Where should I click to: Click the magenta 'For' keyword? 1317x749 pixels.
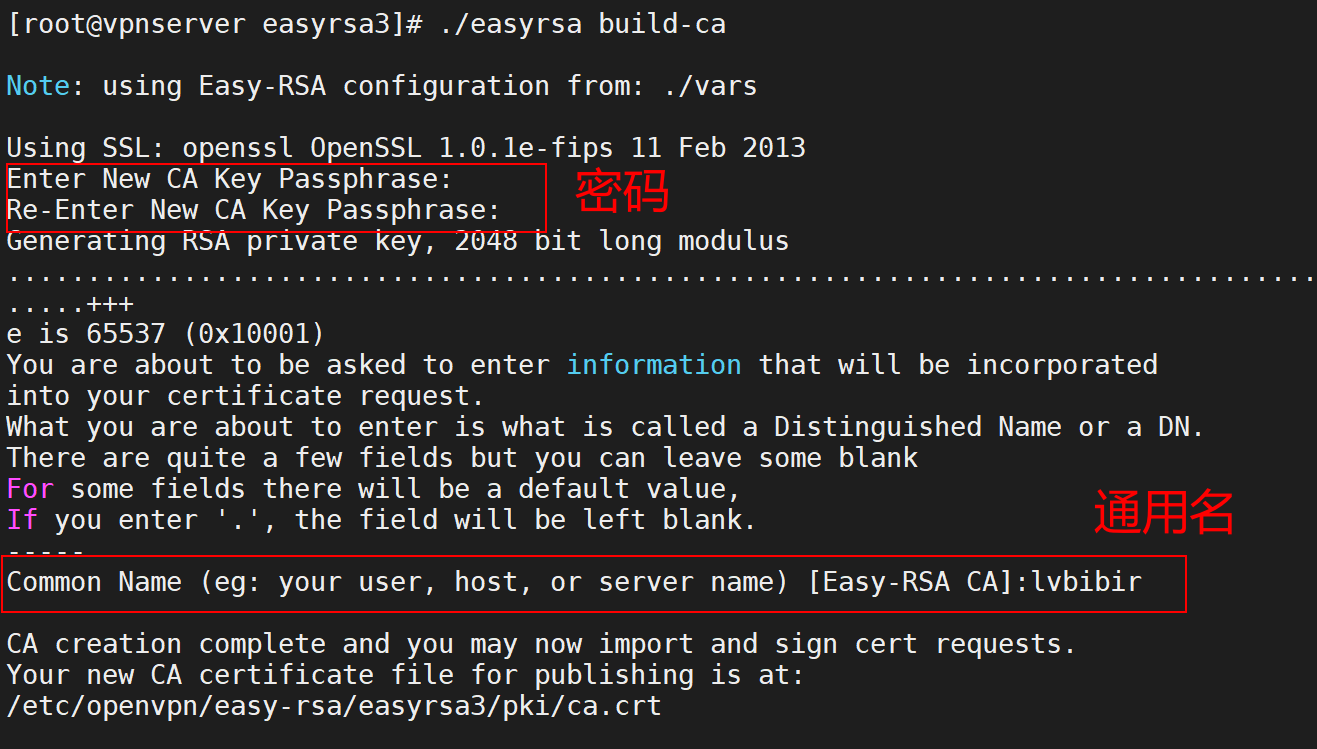[30, 489]
